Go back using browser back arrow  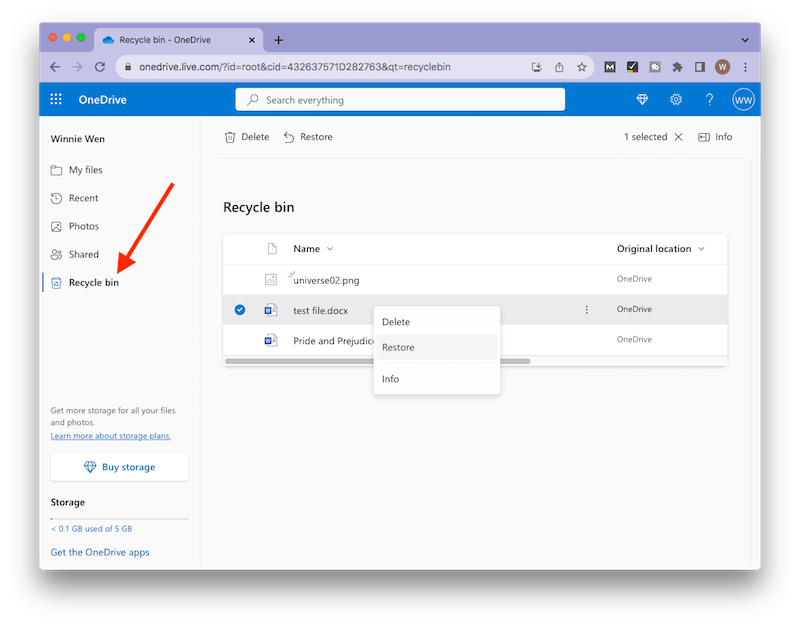coord(55,67)
